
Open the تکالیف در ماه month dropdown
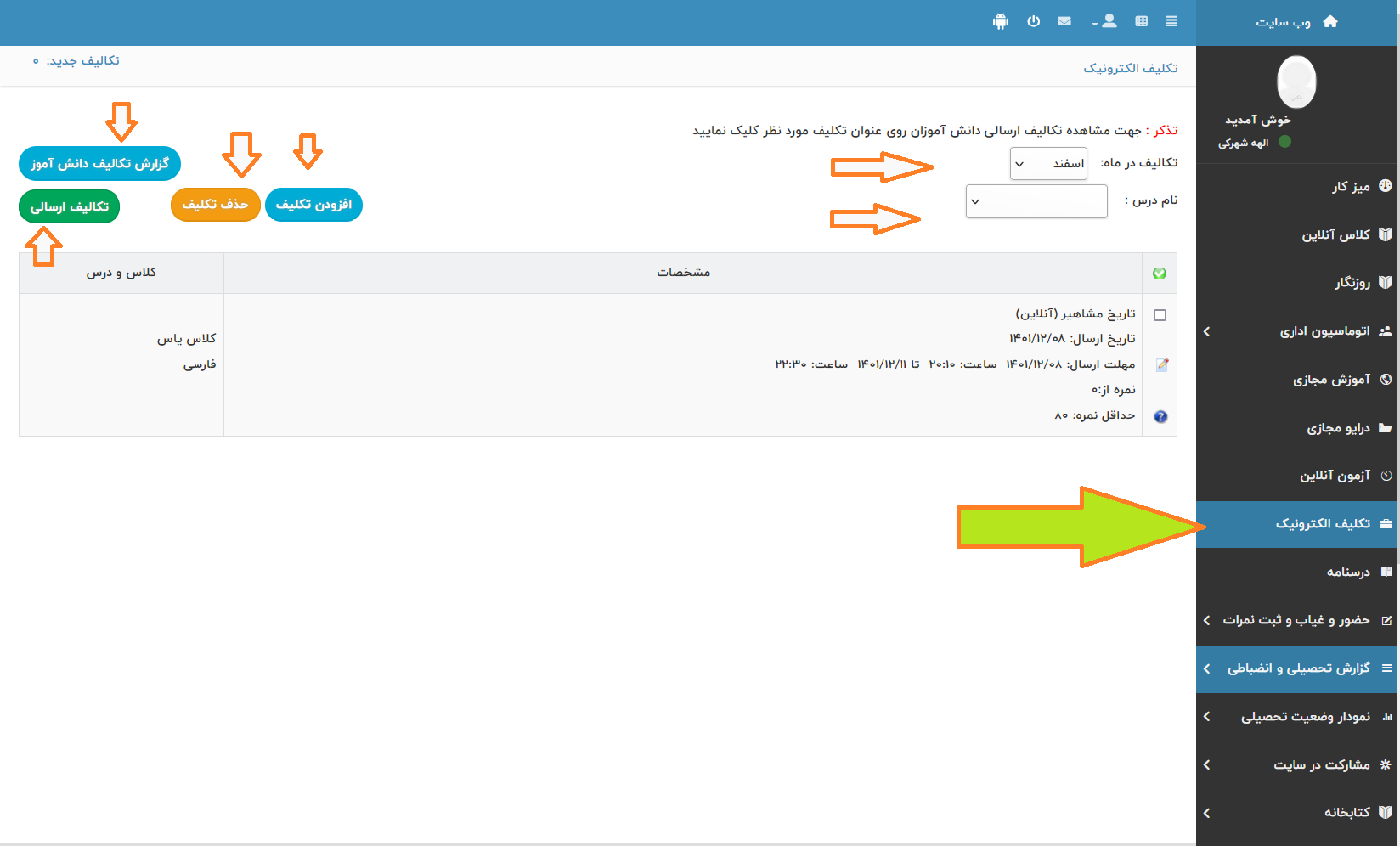[x=1048, y=164]
